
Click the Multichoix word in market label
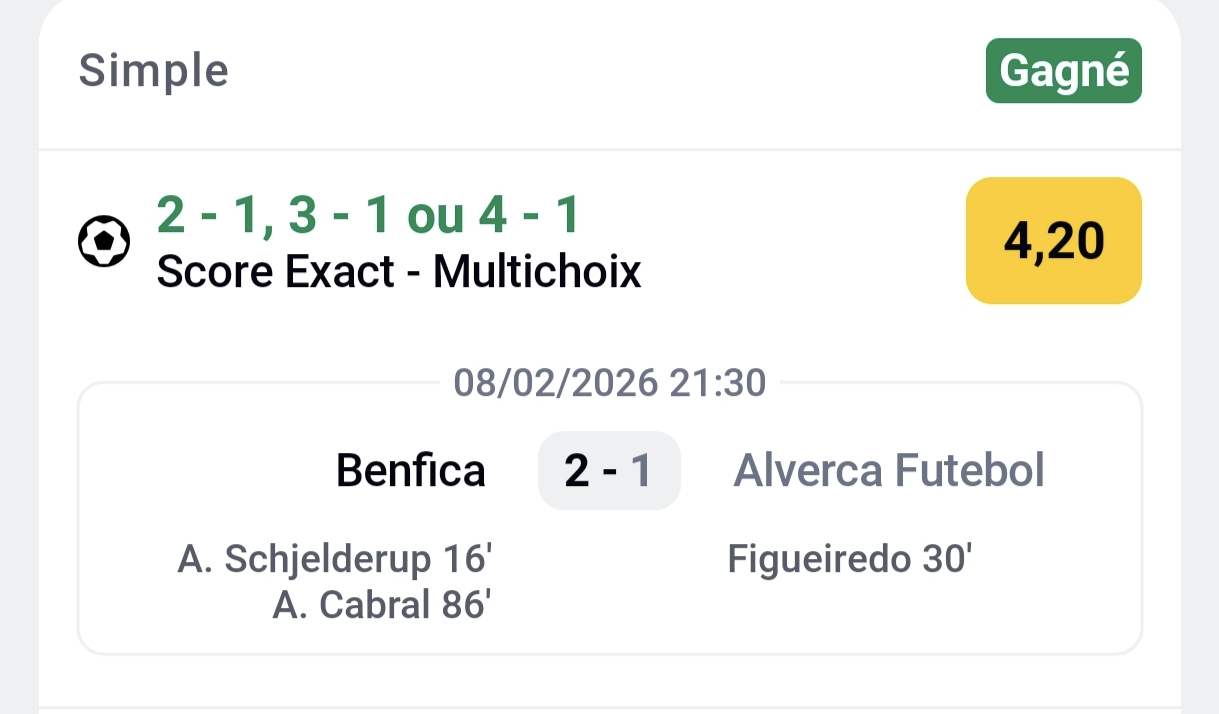pyautogui.click(x=537, y=271)
